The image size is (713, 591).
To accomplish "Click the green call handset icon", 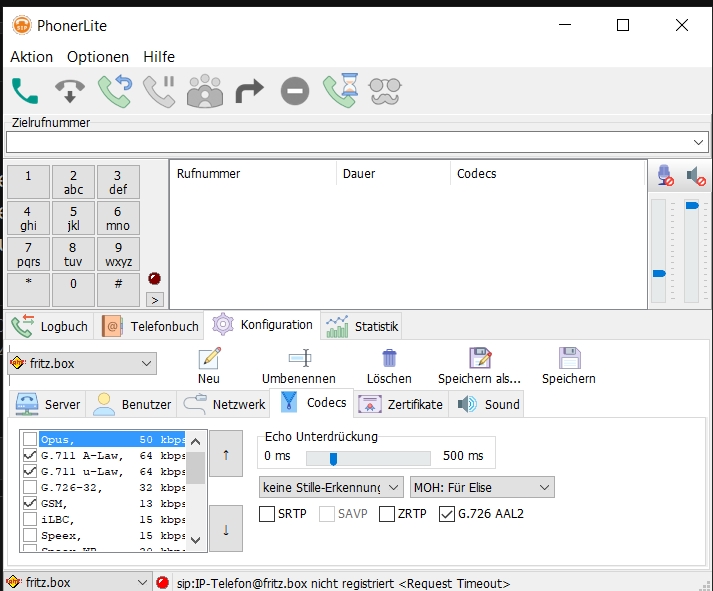I will 25,91.
